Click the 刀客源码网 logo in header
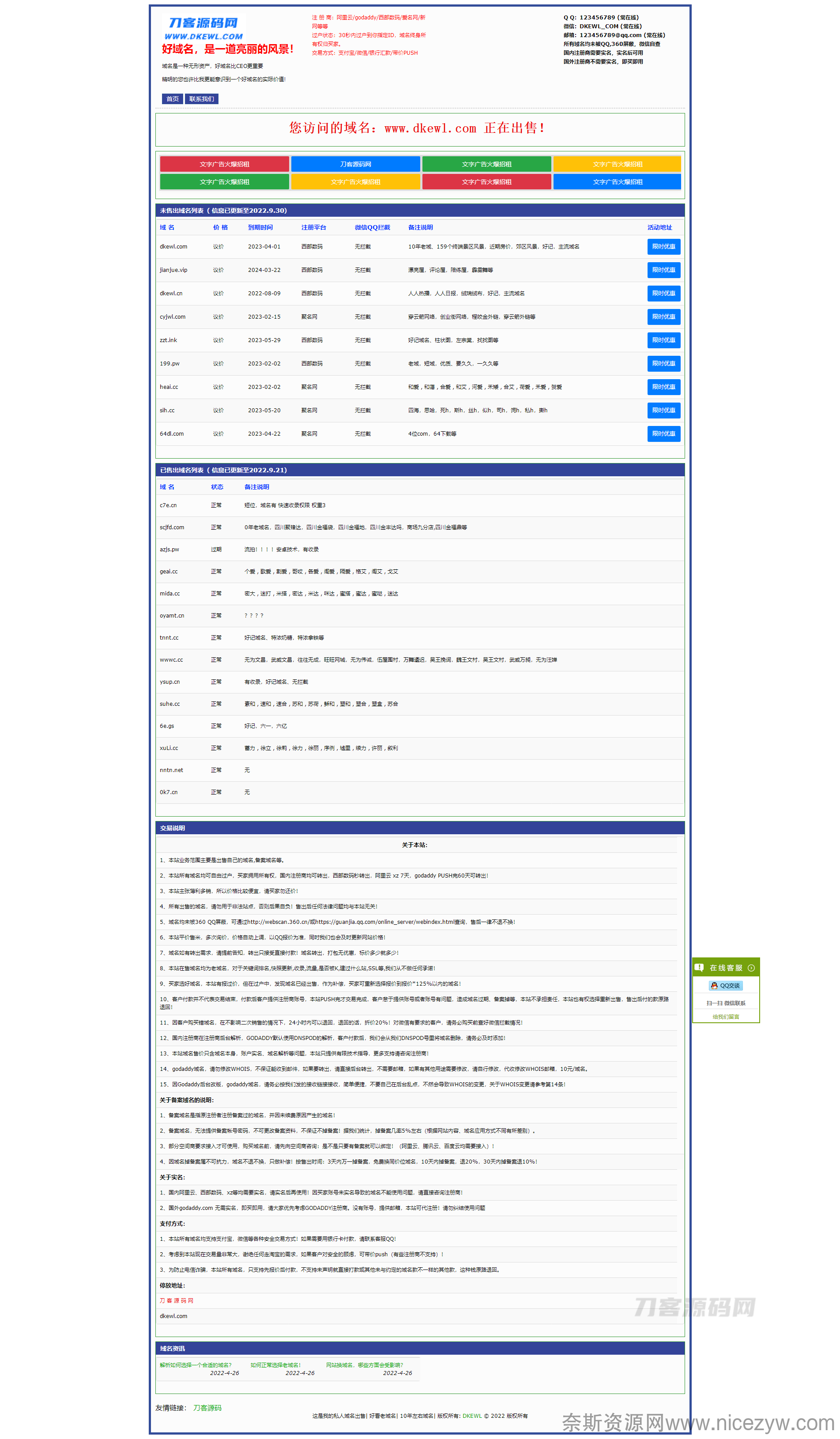 coord(203,29)
